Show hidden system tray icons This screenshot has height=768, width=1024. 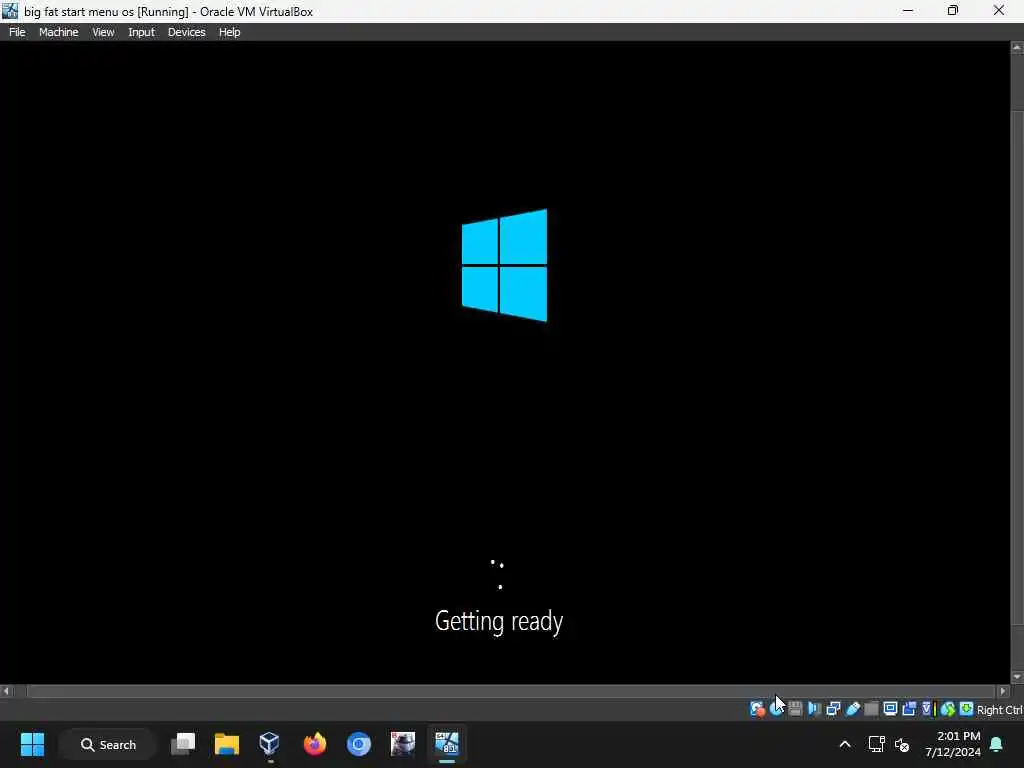(844, 744)
